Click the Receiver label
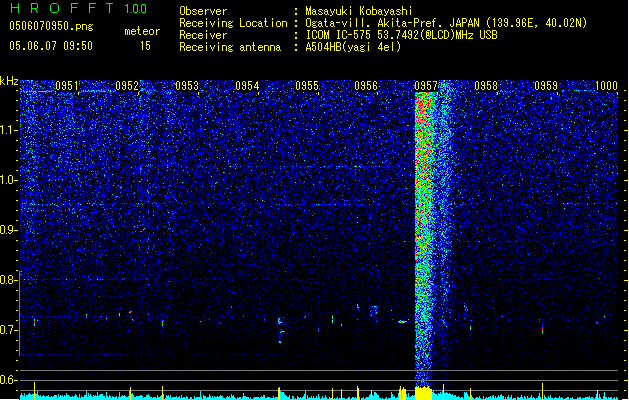Viewport: 629px width, 400px height. coord(203,35)
